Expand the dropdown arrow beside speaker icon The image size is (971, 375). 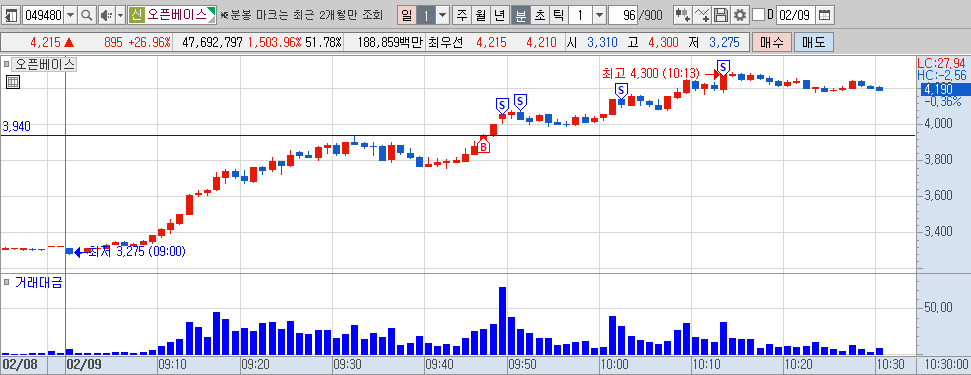click(x=120, y=15)
